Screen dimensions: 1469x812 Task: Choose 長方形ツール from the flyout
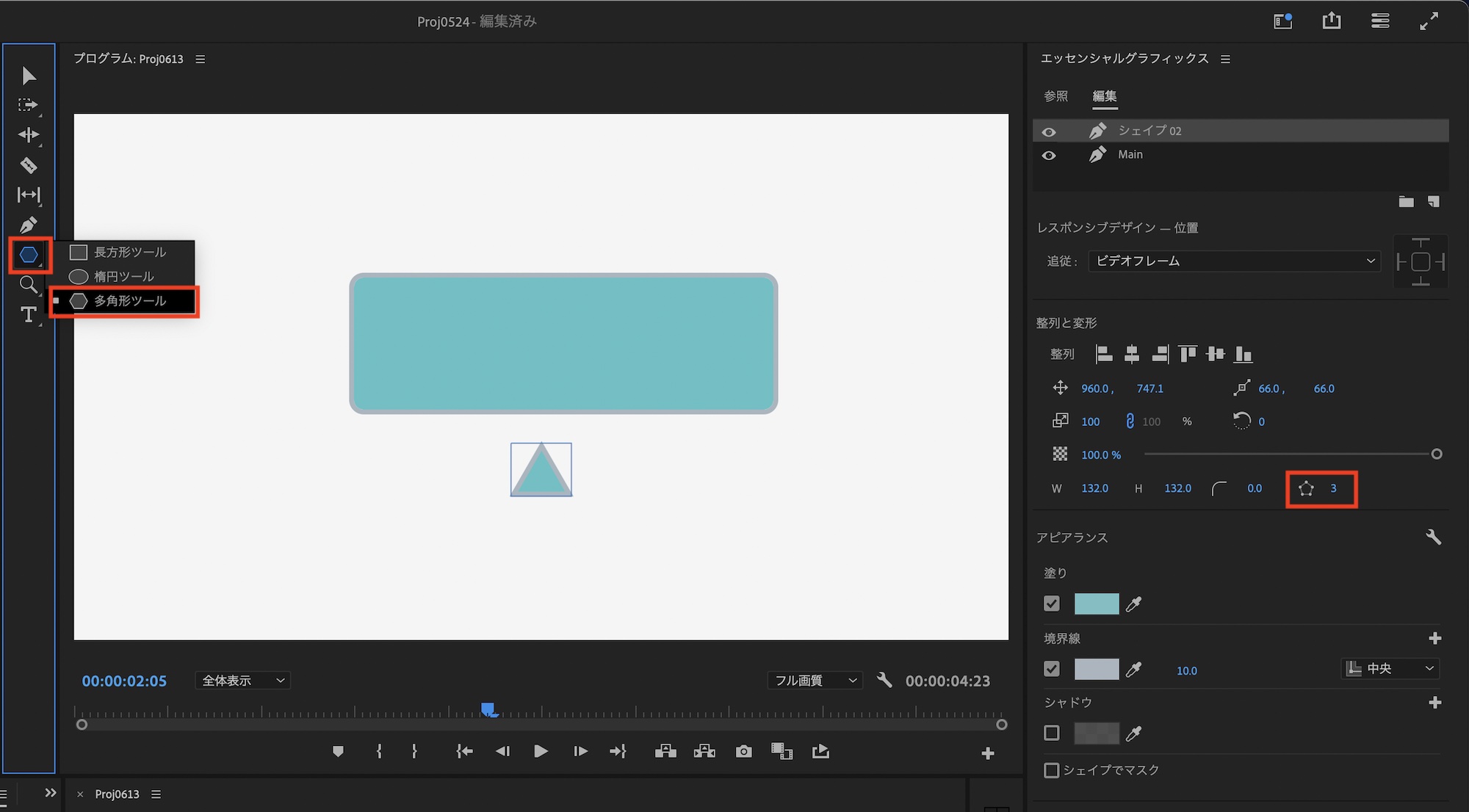(129, 252)
